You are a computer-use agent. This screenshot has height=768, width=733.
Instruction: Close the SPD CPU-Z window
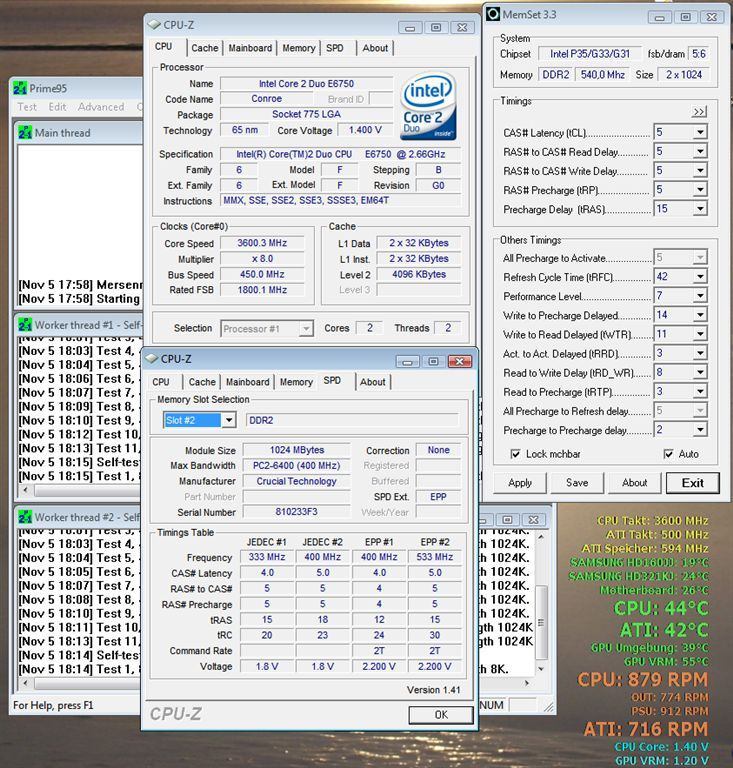(460, 361)
